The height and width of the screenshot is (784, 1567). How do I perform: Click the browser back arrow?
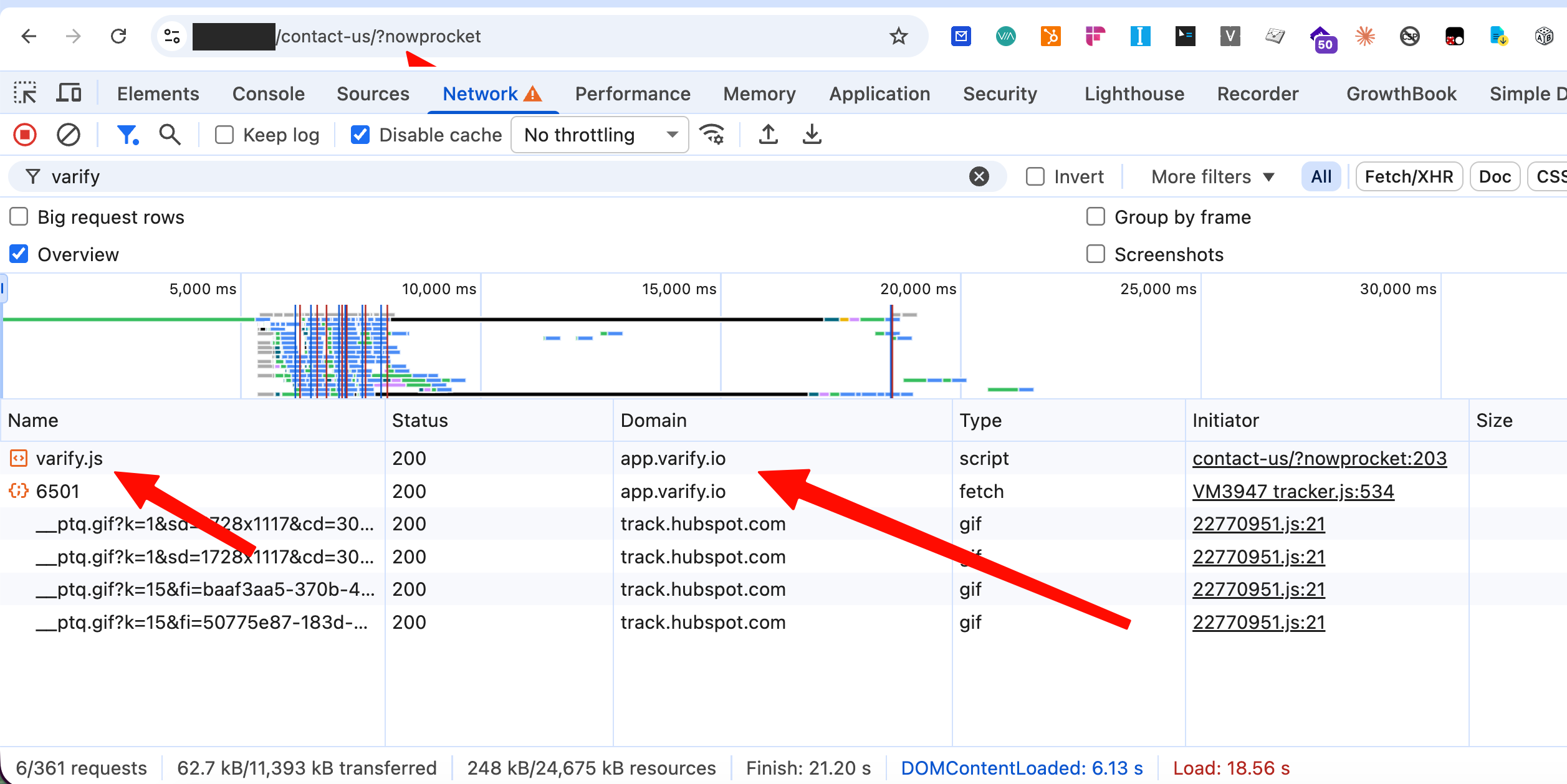[29, 36]
